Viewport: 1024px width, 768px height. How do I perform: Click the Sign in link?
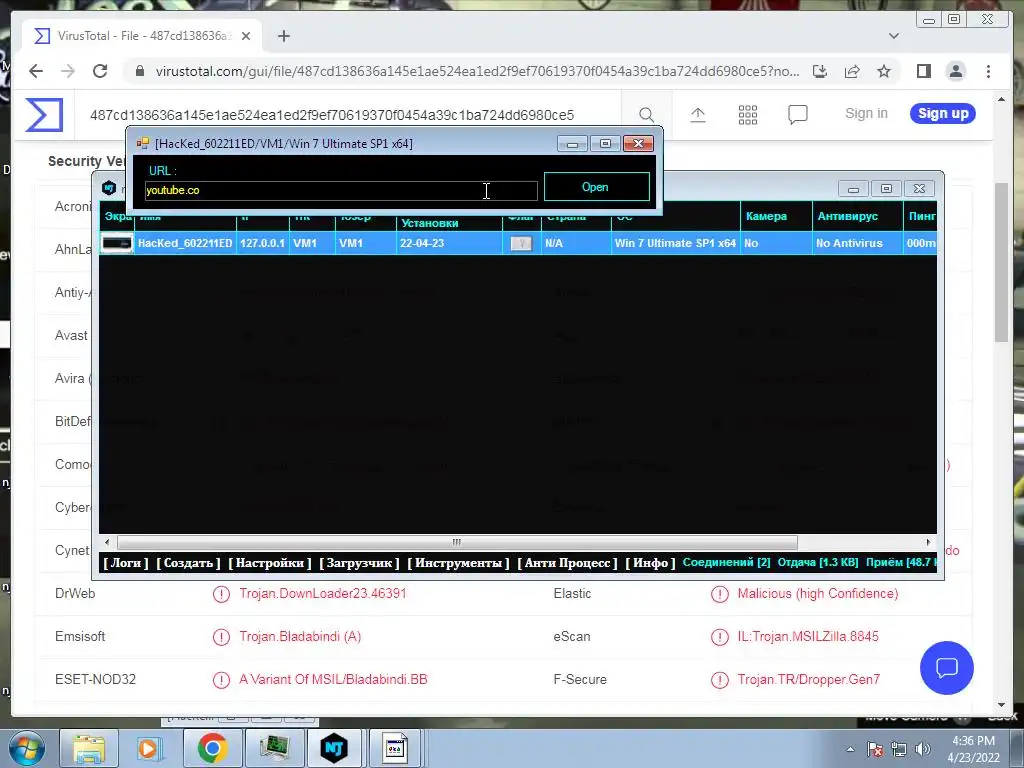pos(866,114)
